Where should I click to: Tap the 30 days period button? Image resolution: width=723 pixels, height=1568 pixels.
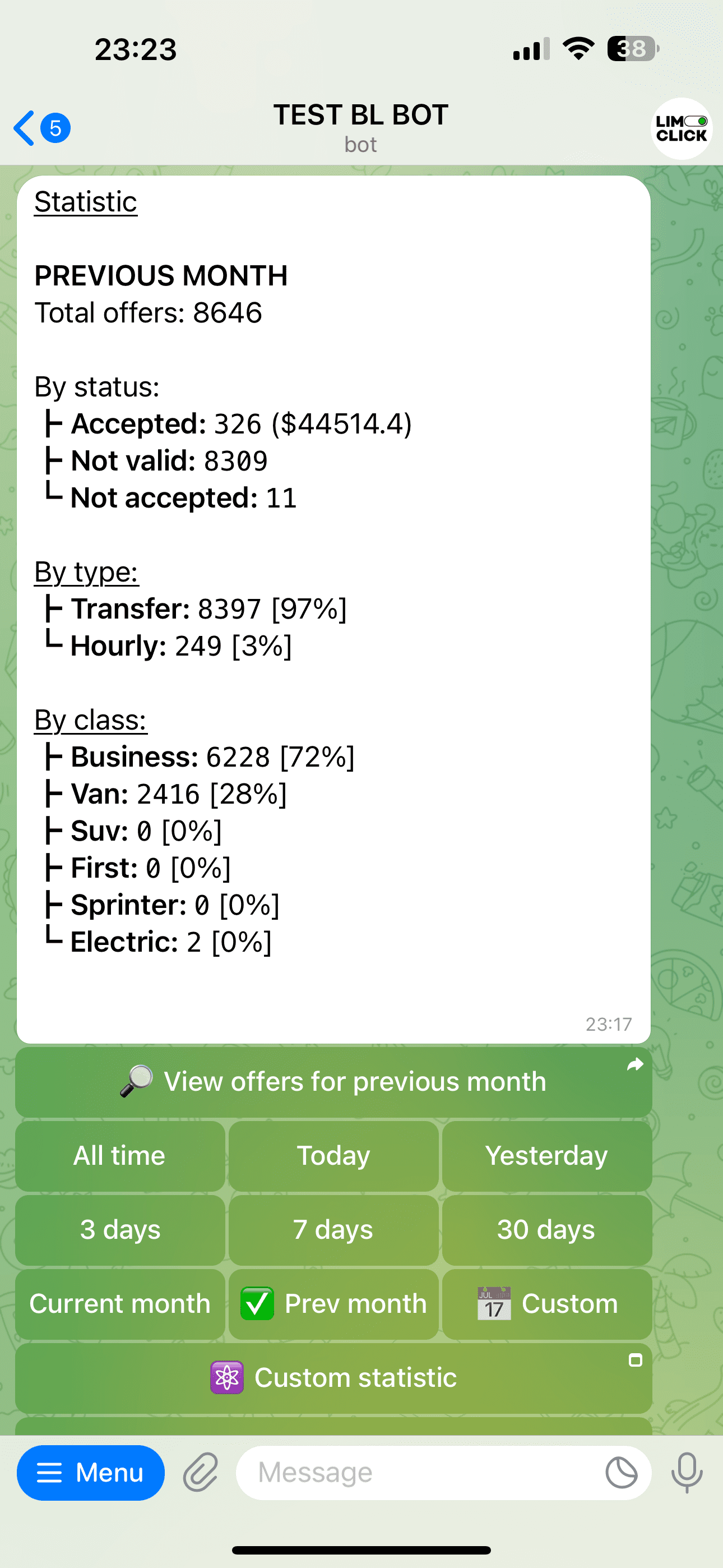click(x=546, y=1230)
